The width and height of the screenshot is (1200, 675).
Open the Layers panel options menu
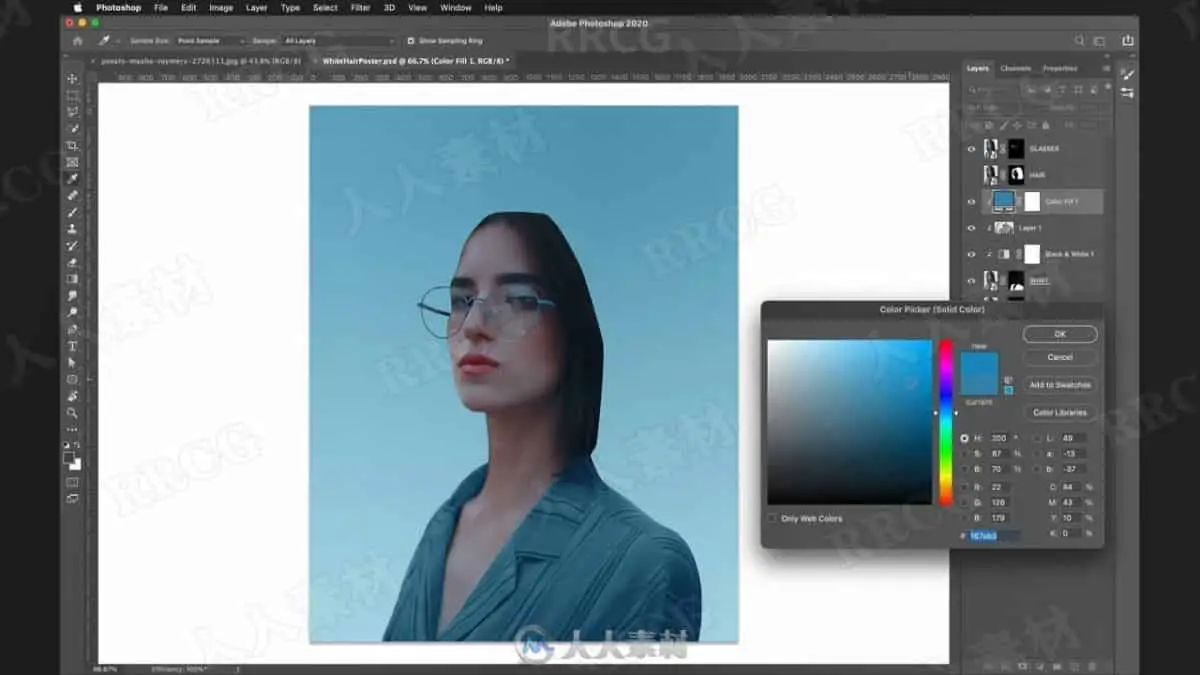(x=1106, y=69)
